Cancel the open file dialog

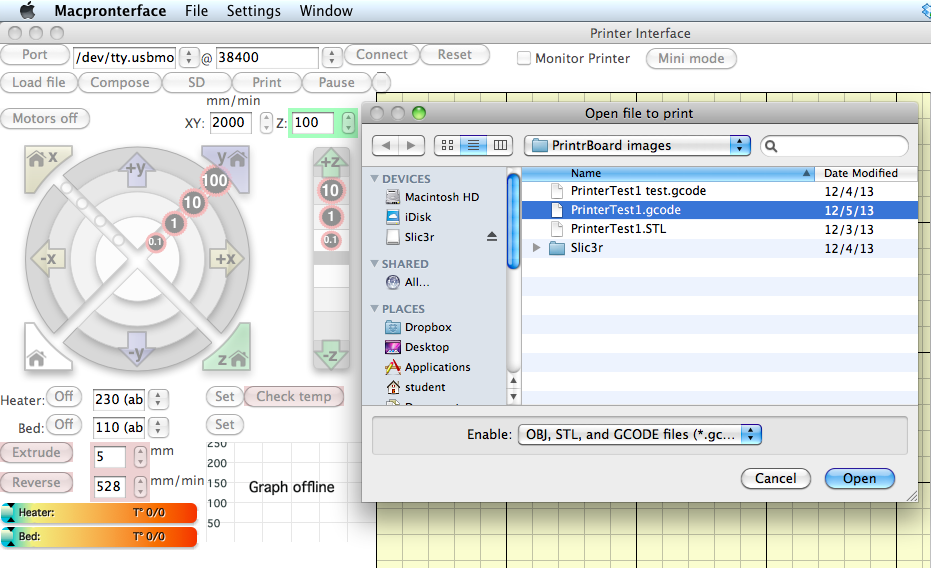(x=775, y=478)
